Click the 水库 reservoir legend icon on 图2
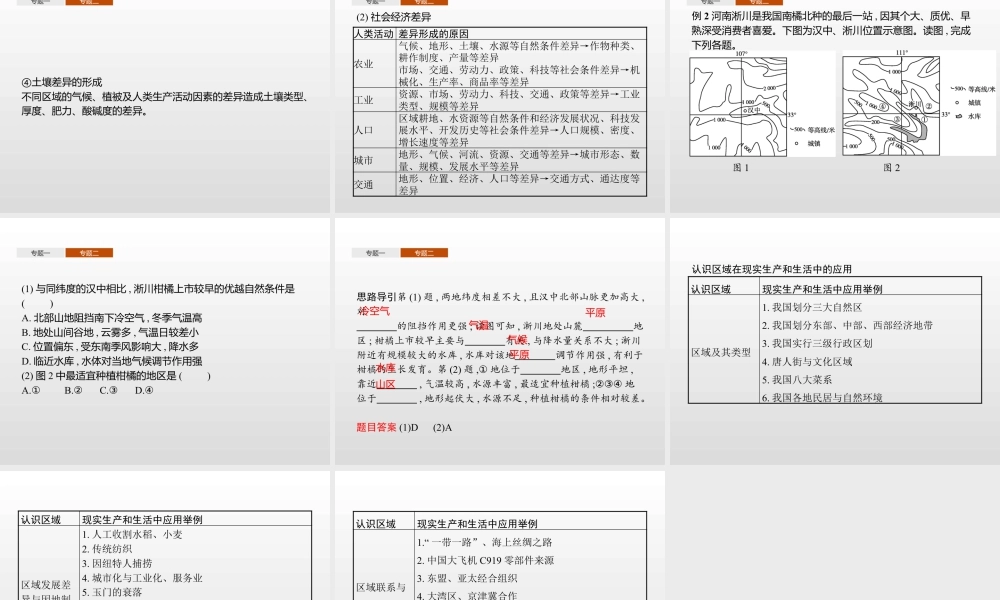The width and height of the screenshot is (1000, 600). tap(958, 118)
